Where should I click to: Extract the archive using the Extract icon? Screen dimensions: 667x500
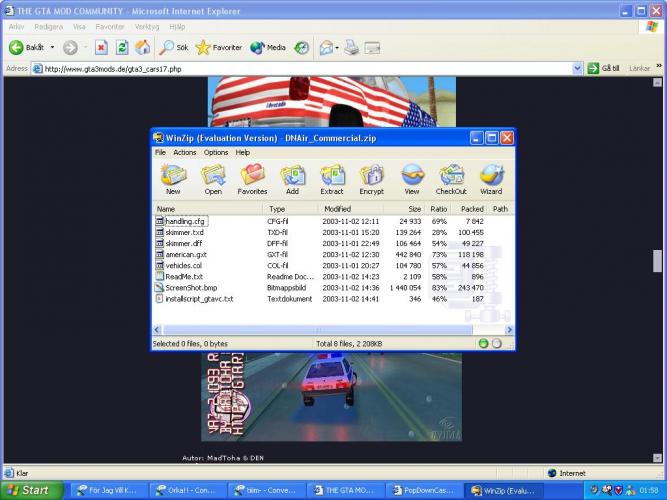[x=332, y=178]
